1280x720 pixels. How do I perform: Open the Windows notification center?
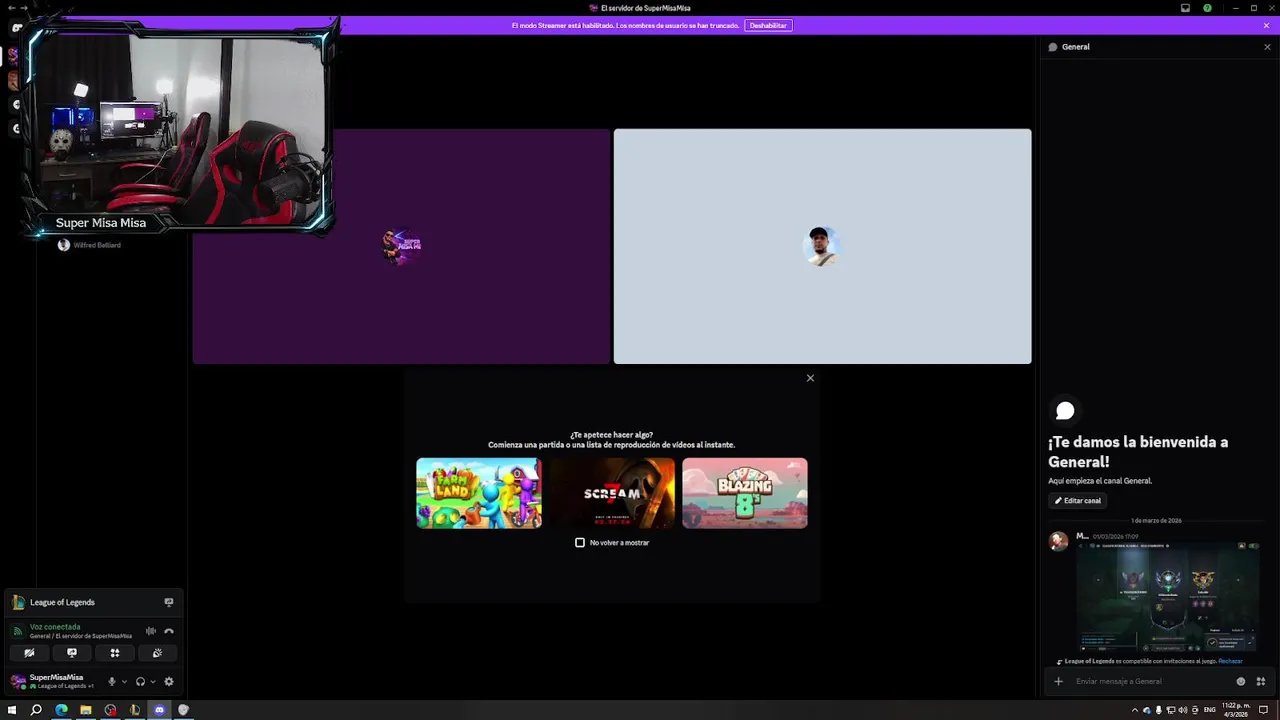point(1264,710)
